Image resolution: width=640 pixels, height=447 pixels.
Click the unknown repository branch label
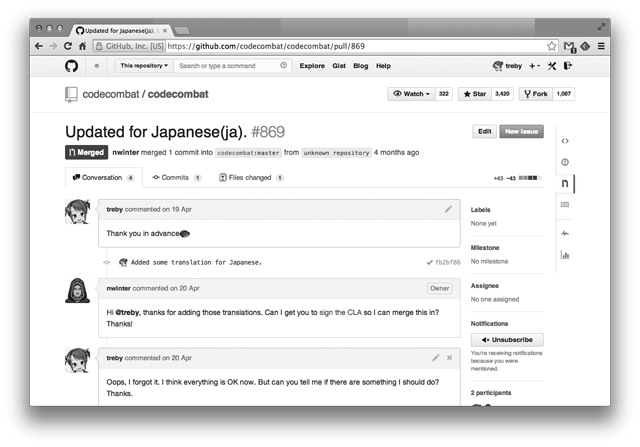click(x=336, y=152)
